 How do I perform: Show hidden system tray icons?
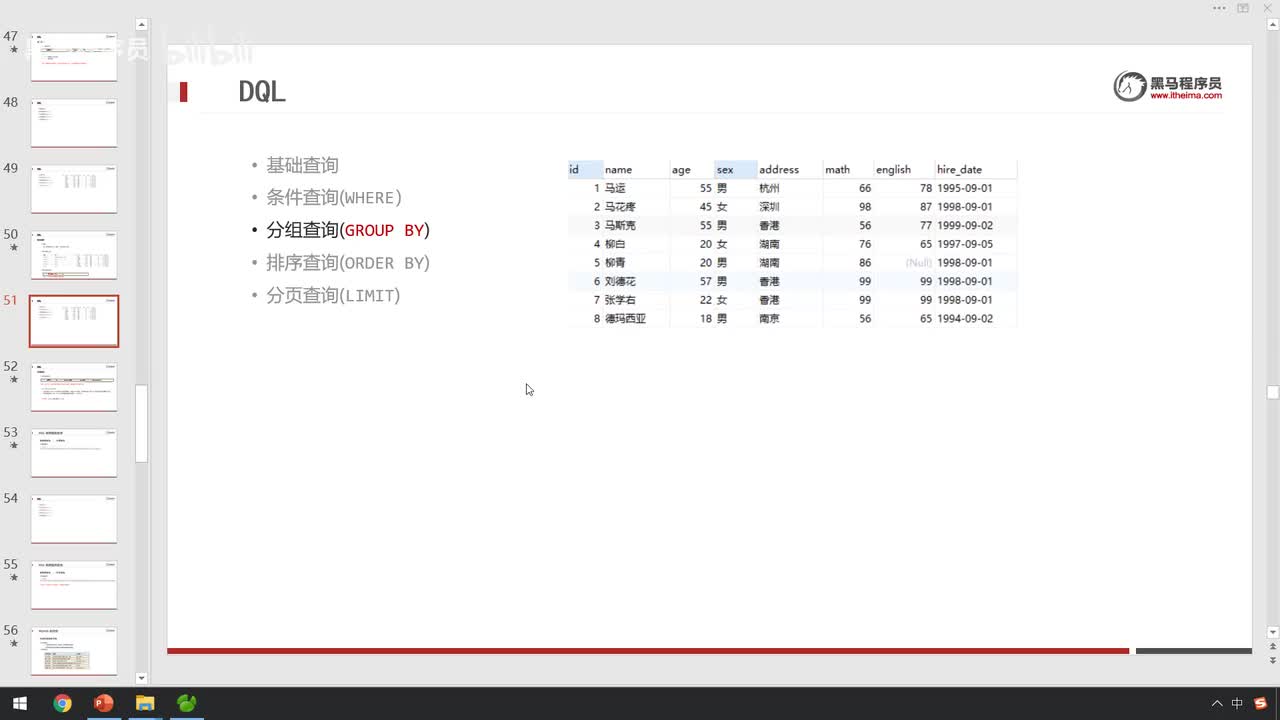pos(1216,703)
